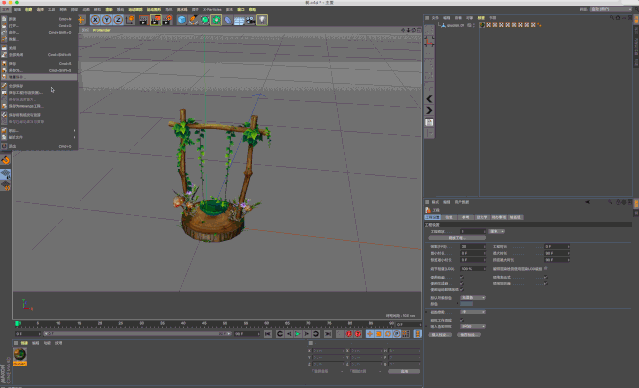Screen dimensions: 639x388
Task: Toggle the Linear Workflow checkbox
Action: [462, 320]
